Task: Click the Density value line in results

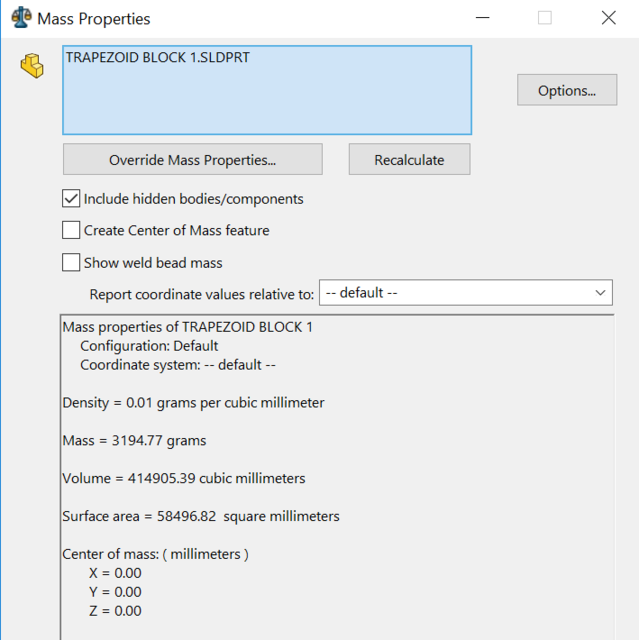Action: tap(193, 402)
